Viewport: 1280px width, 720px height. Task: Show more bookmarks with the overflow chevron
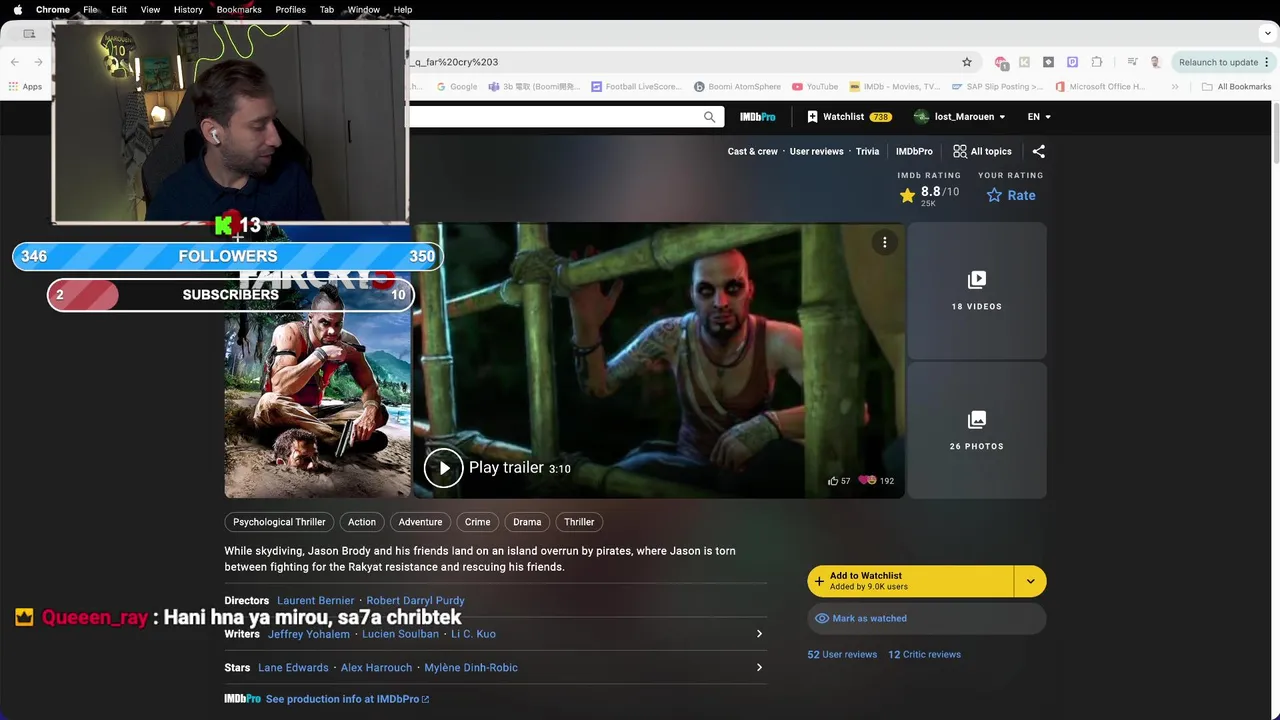pyautogui.click(x=1175, y=87)
